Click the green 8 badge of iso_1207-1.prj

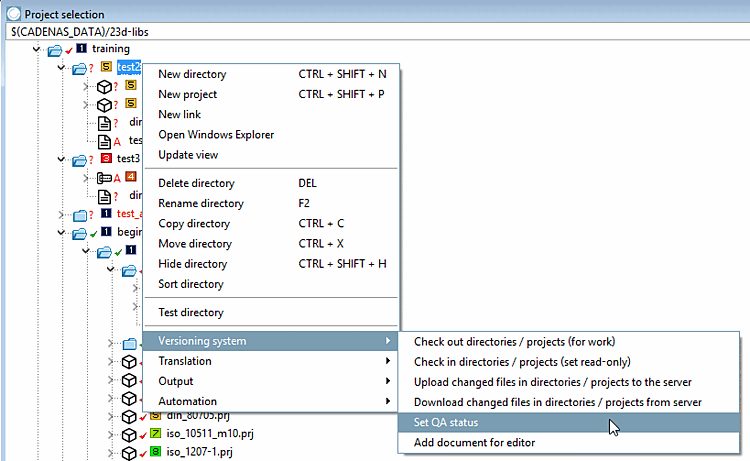[x=155, y=451]
